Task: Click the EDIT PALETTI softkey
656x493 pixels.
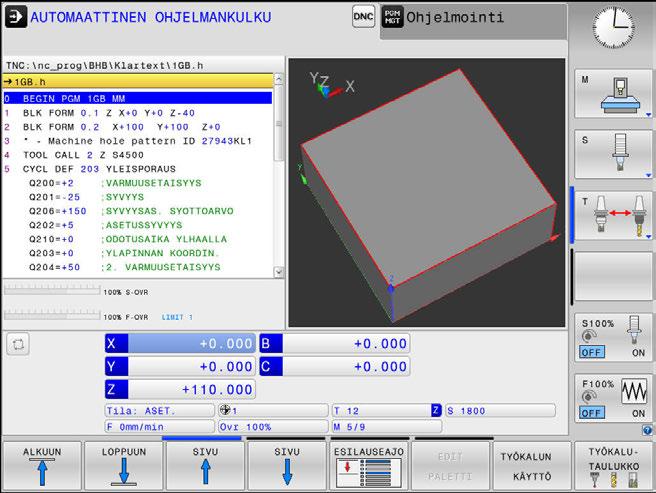Action: click(450, 465)
